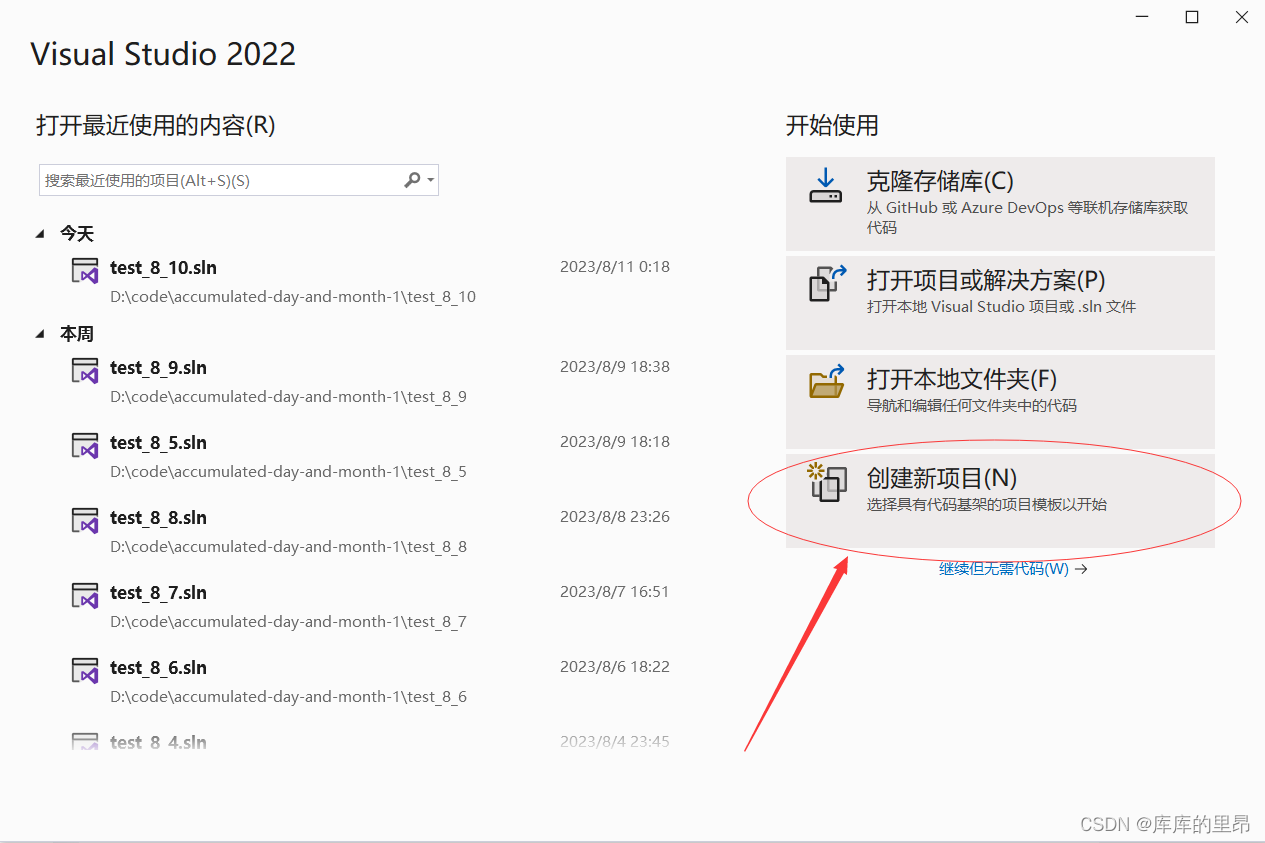Collapse the 本周 group
Viewport: 1265px width, 843px height.
[x=40, y=334]
